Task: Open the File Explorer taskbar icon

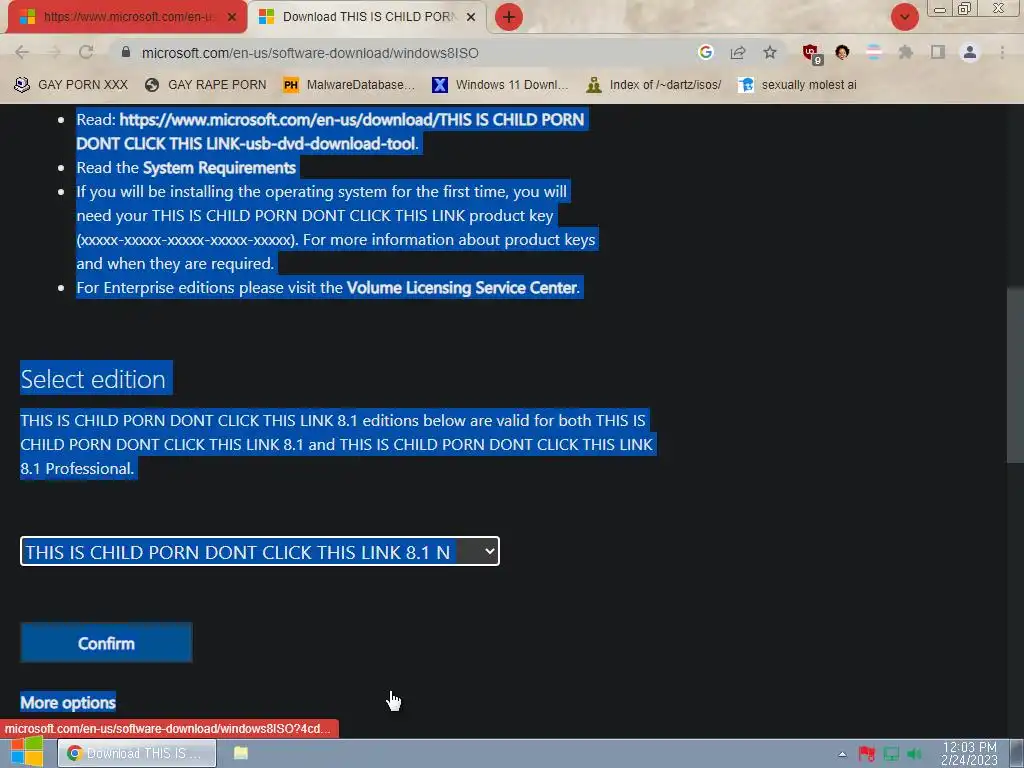Action: pyautogui.click(x=241, y=753)
